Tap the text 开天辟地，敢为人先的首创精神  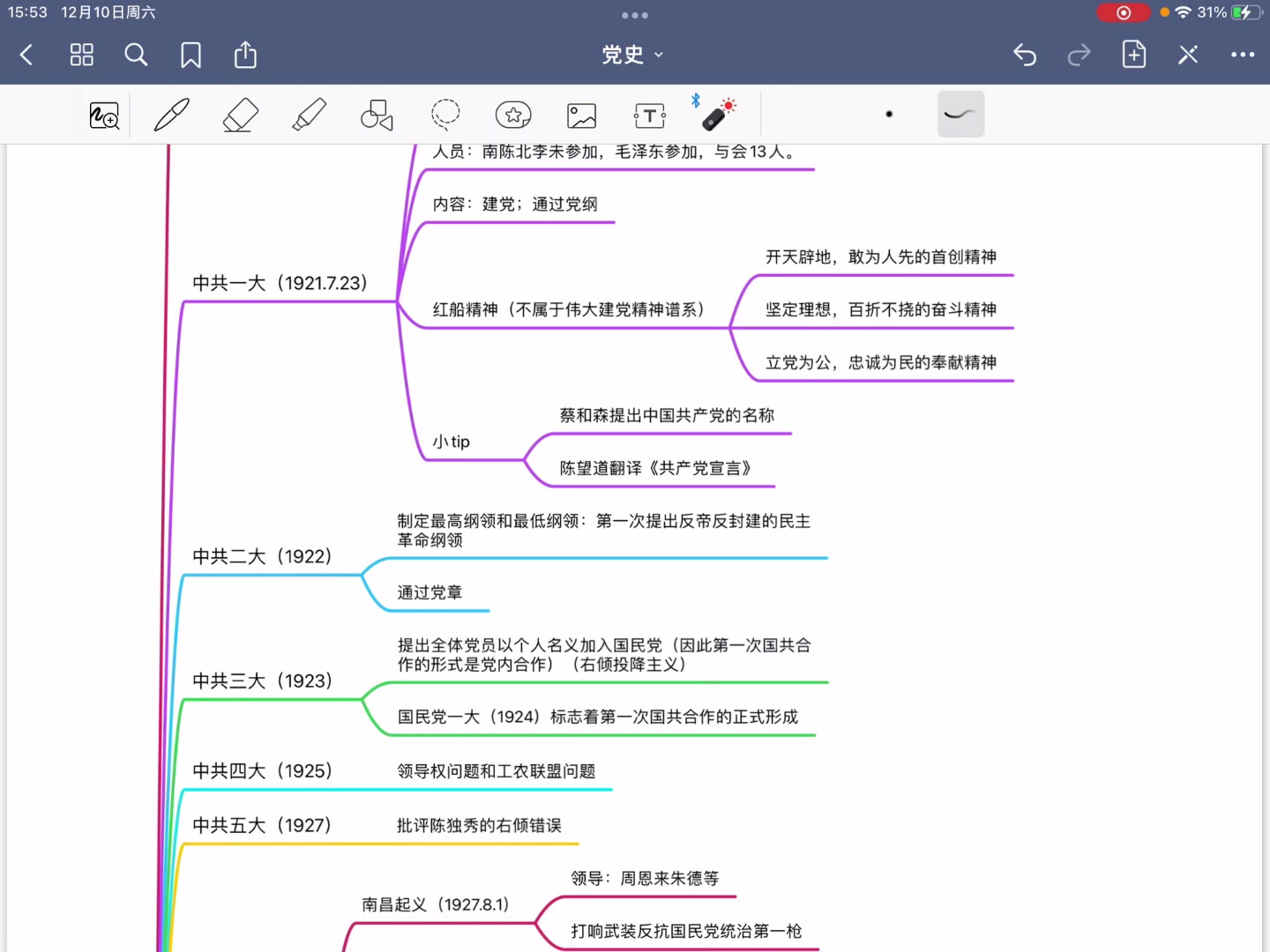coord(881,257)
